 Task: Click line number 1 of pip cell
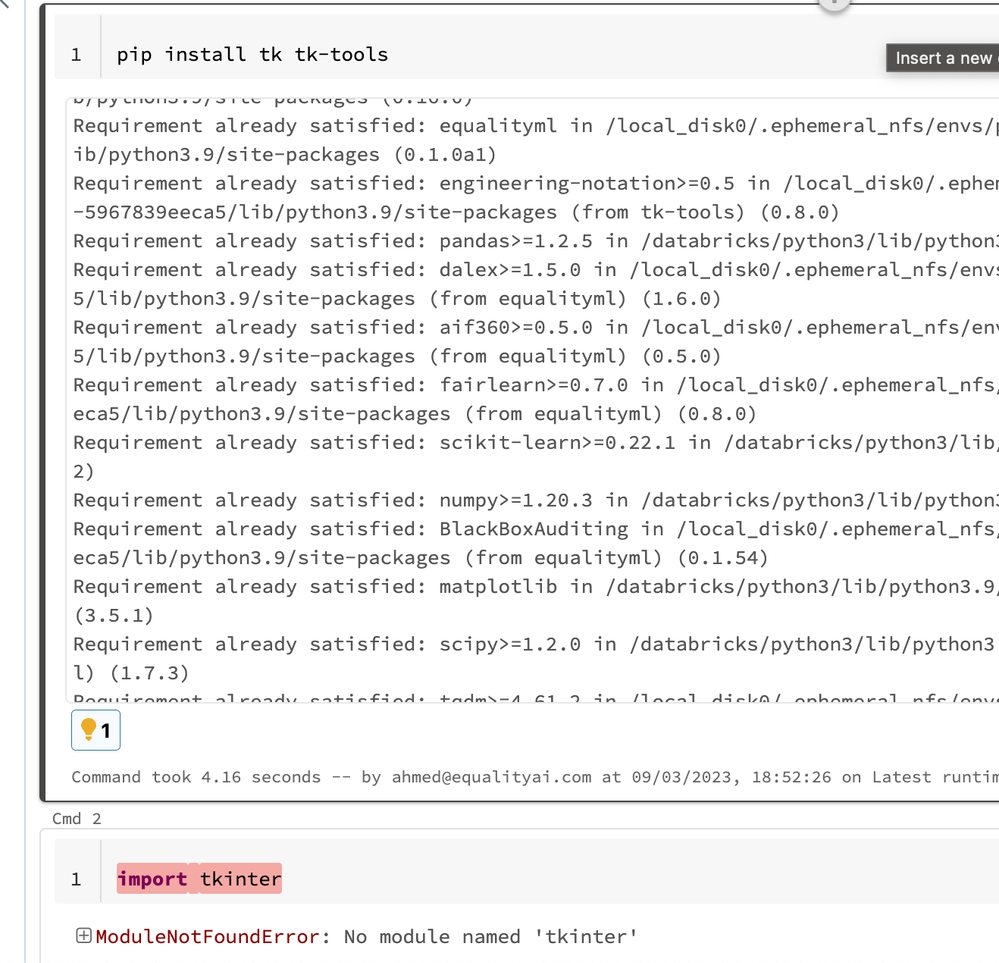[x=76, y=54]
